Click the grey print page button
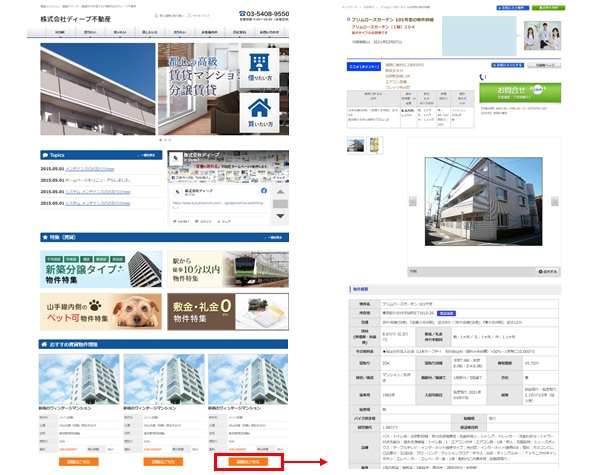Image resolution: width=600 pixels, height=475 pixels. (544, 65)
